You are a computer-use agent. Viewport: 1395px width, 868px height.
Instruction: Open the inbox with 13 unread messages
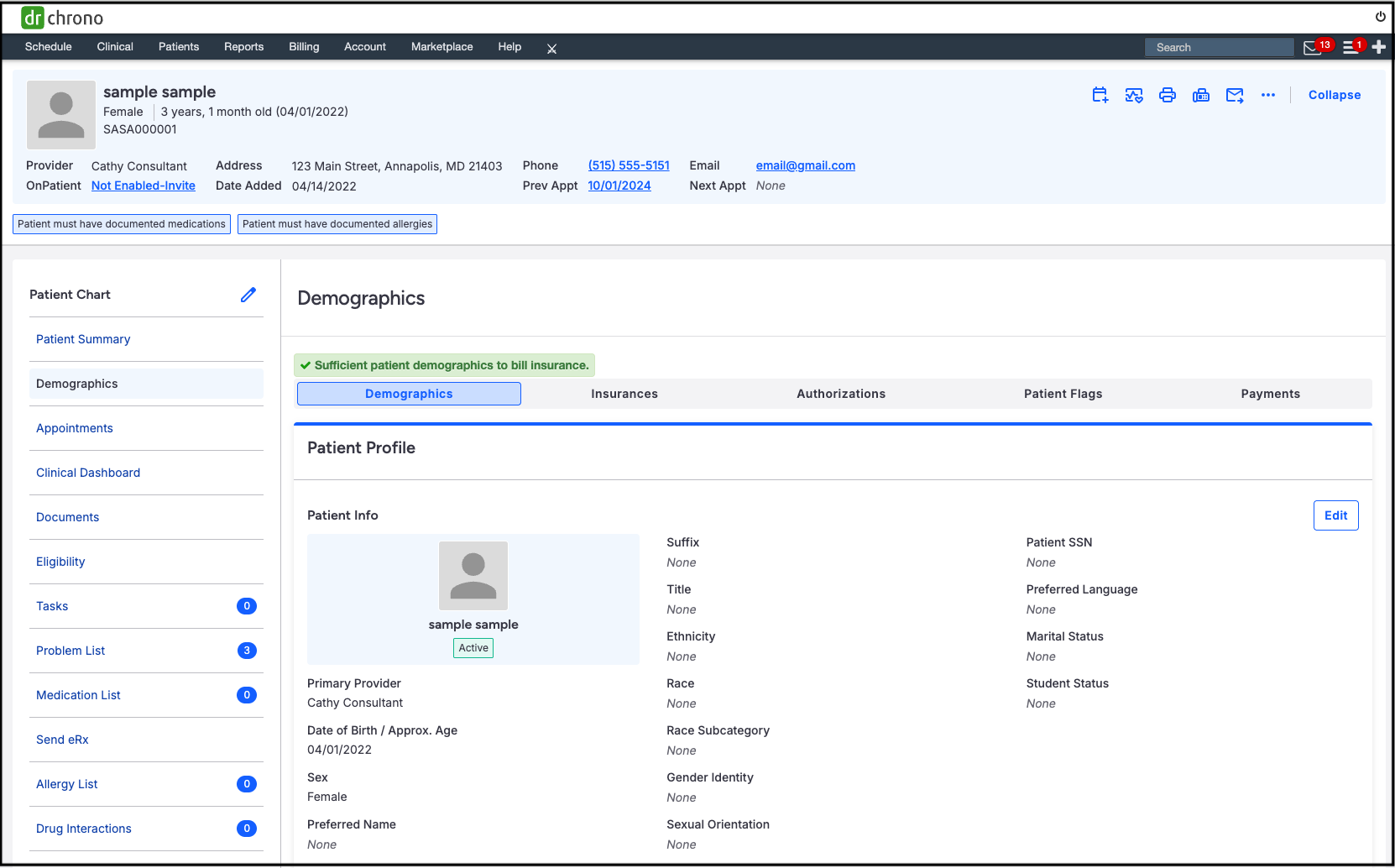[x=1313, y=48]
